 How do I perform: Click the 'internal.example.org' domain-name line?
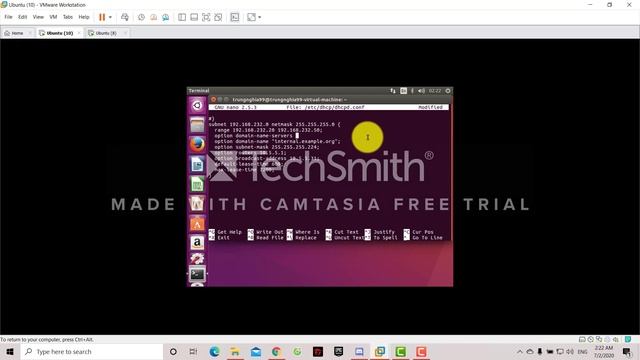pyautogui.click(x=277, y=142)
